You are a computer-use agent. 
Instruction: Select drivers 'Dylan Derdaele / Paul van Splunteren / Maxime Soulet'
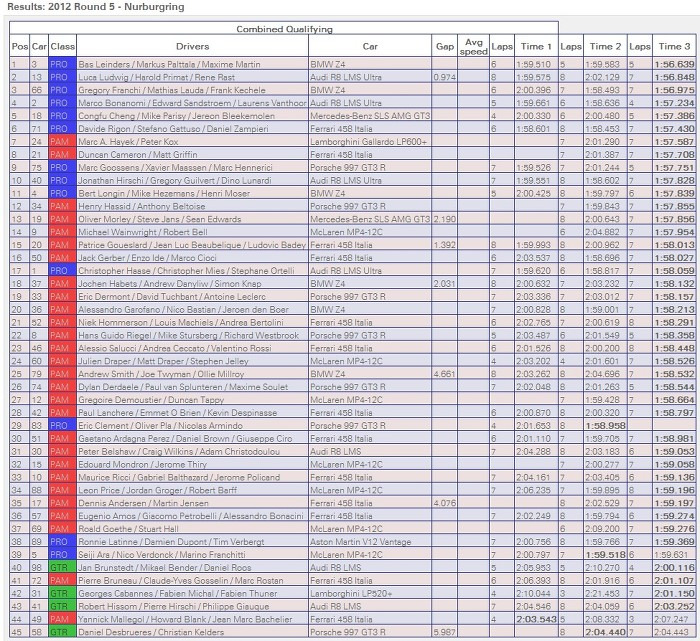click(x=183, y=387)
